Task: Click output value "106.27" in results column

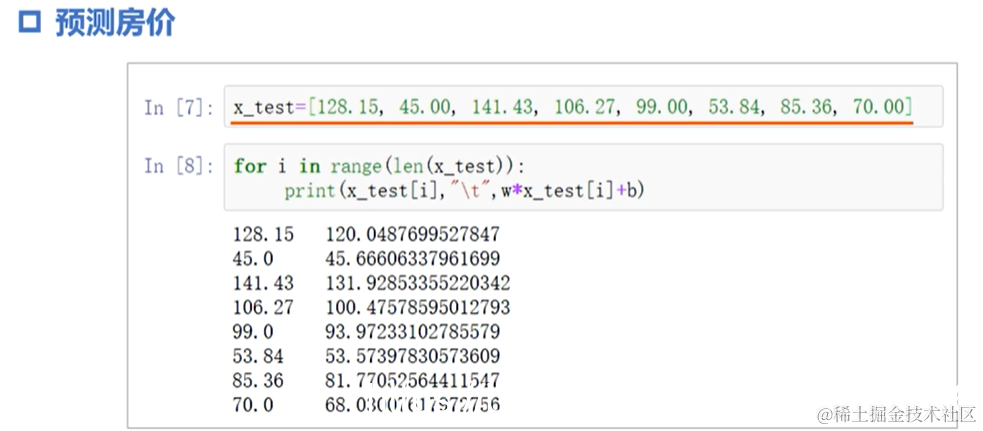Action: click(x=263, y=307)
